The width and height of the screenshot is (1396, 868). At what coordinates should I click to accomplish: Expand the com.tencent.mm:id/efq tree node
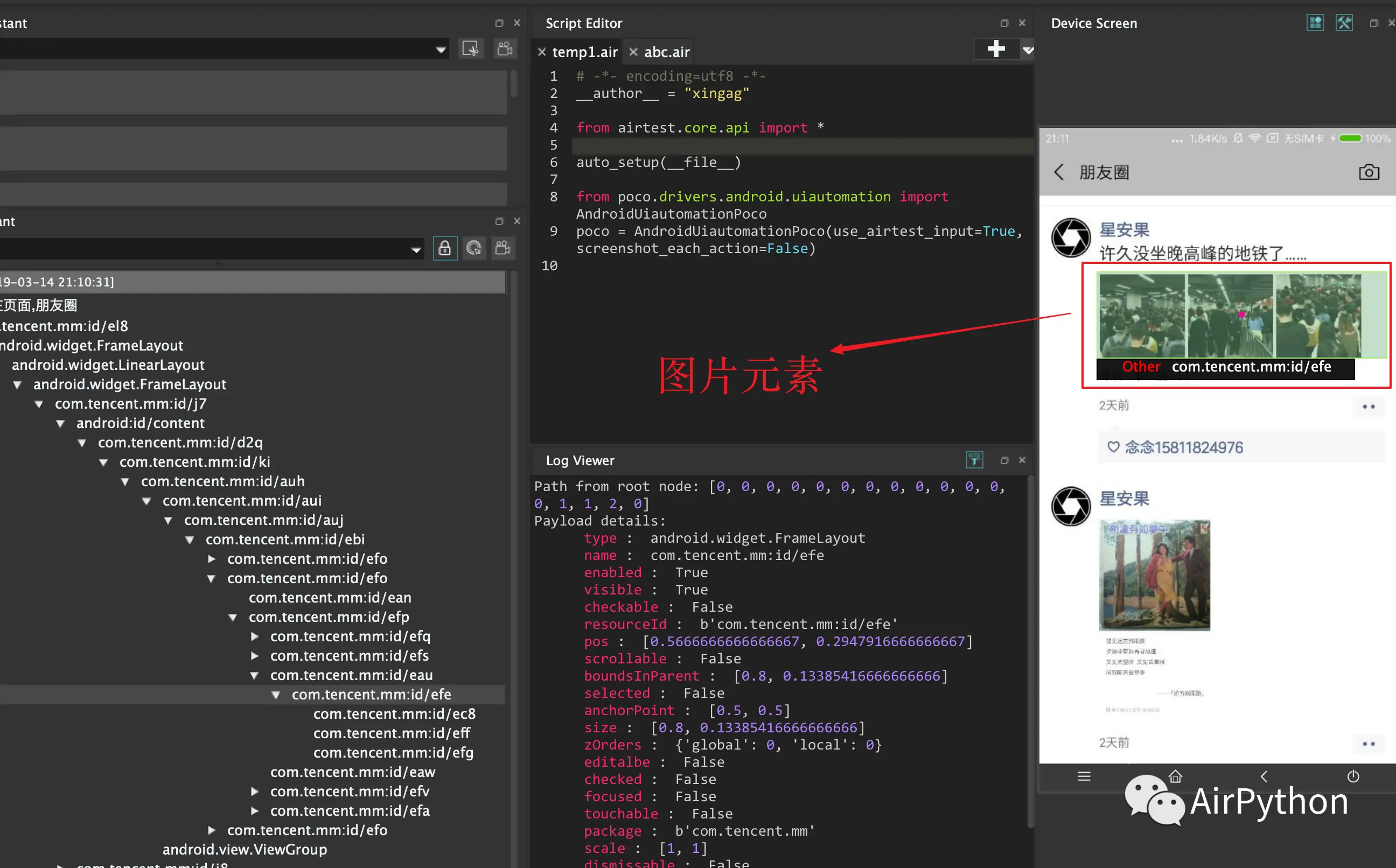[x=255, y=636]
